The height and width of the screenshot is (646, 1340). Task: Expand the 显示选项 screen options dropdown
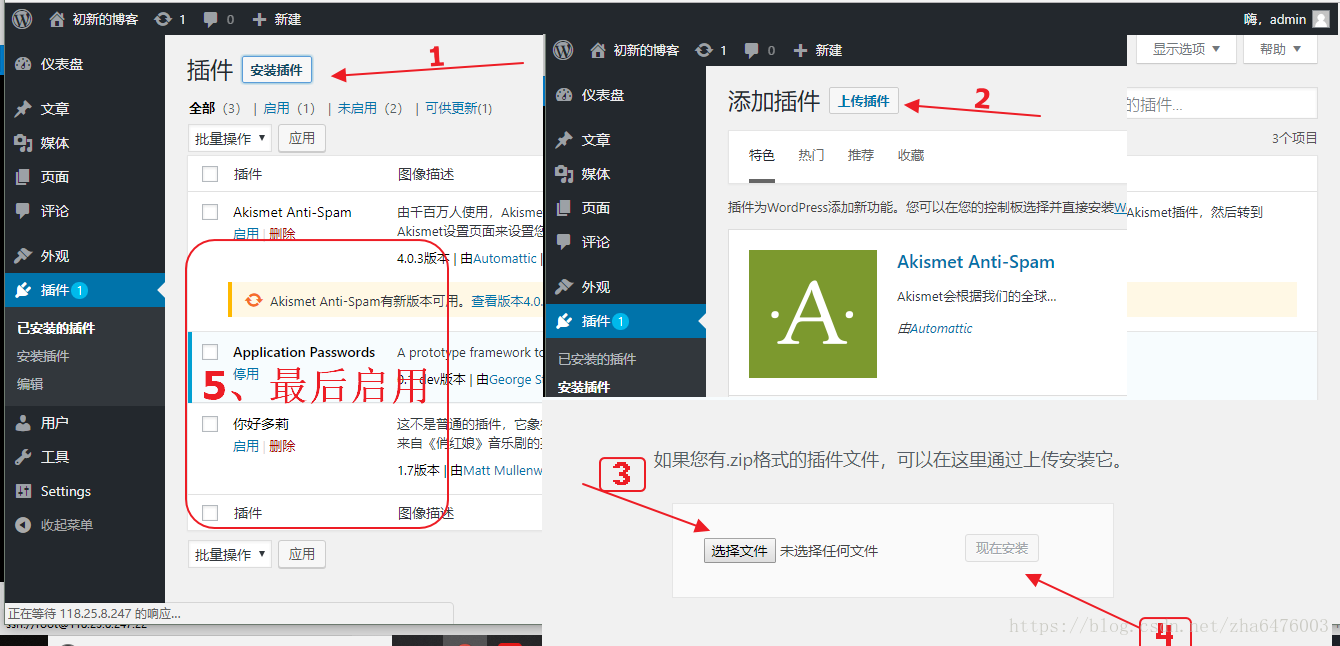[1187, 49]
